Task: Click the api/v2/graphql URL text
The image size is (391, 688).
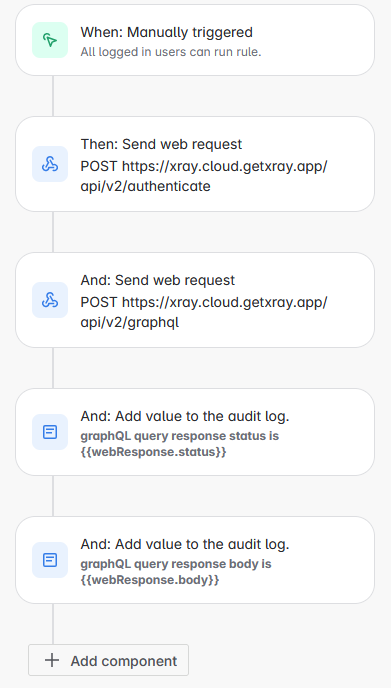Action: (x=129, y=322)
